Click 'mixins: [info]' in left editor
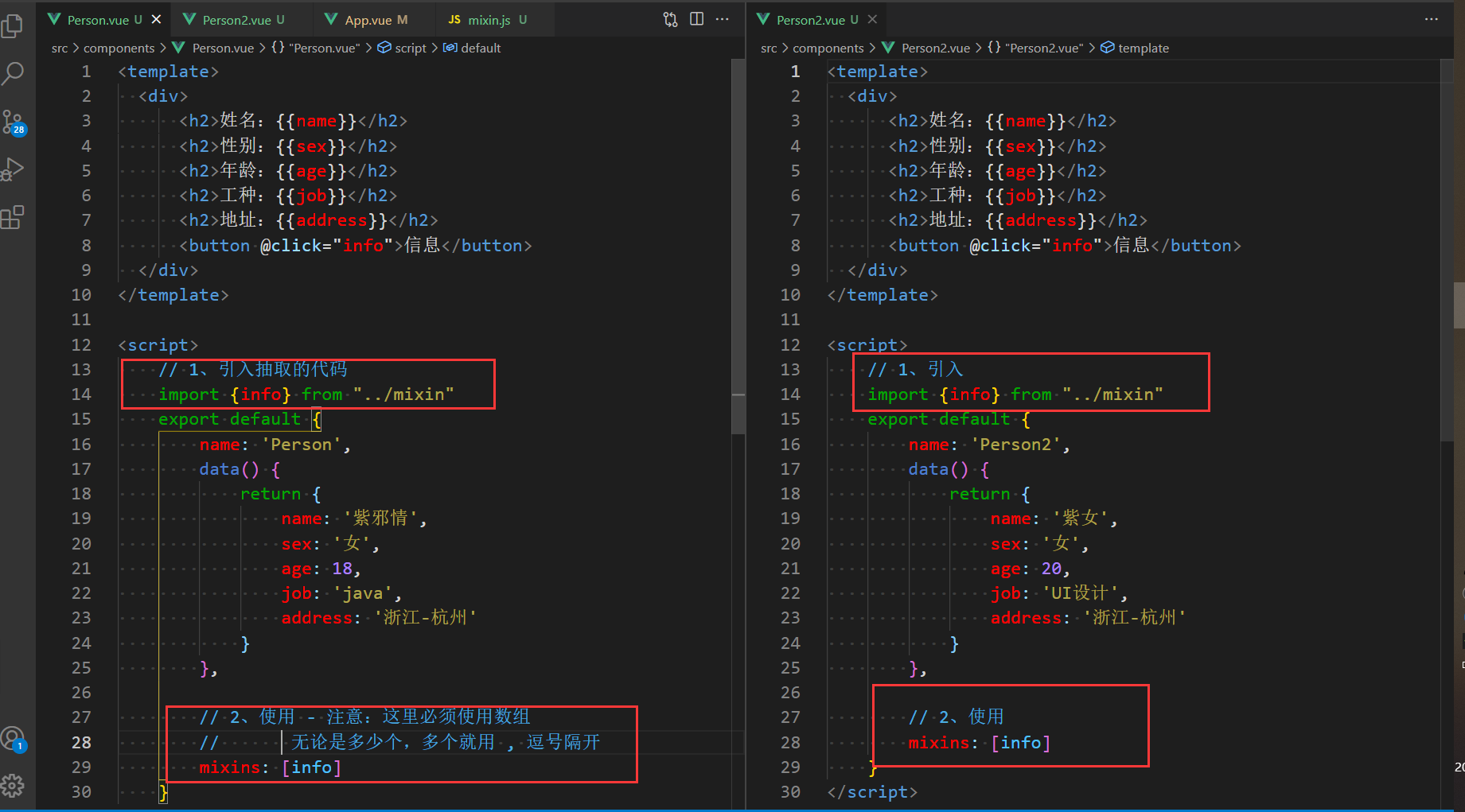This screenshot has width=1465, height=812. tap(271, 767)
